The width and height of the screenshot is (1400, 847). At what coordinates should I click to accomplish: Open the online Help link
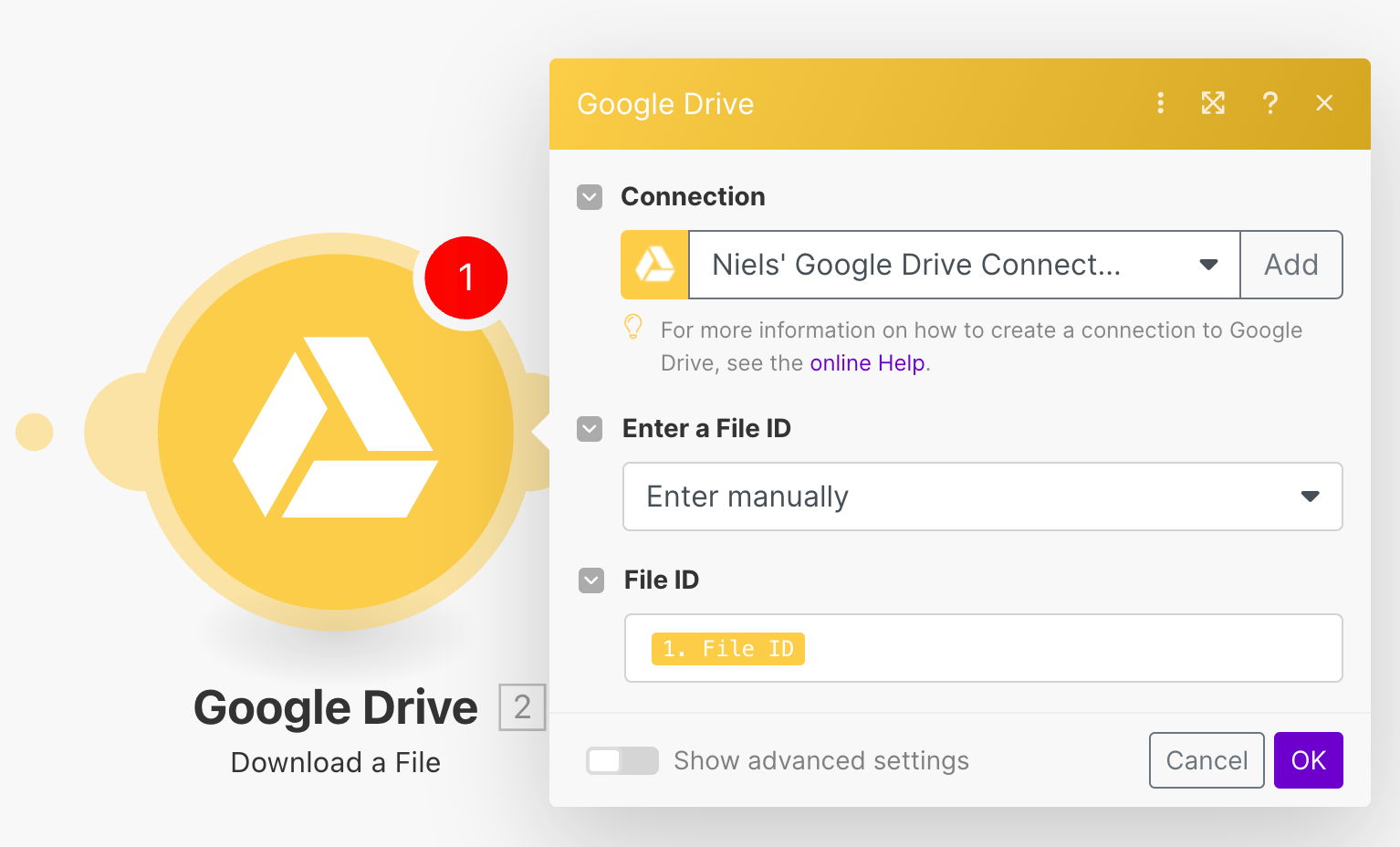[x=867, y=363]
